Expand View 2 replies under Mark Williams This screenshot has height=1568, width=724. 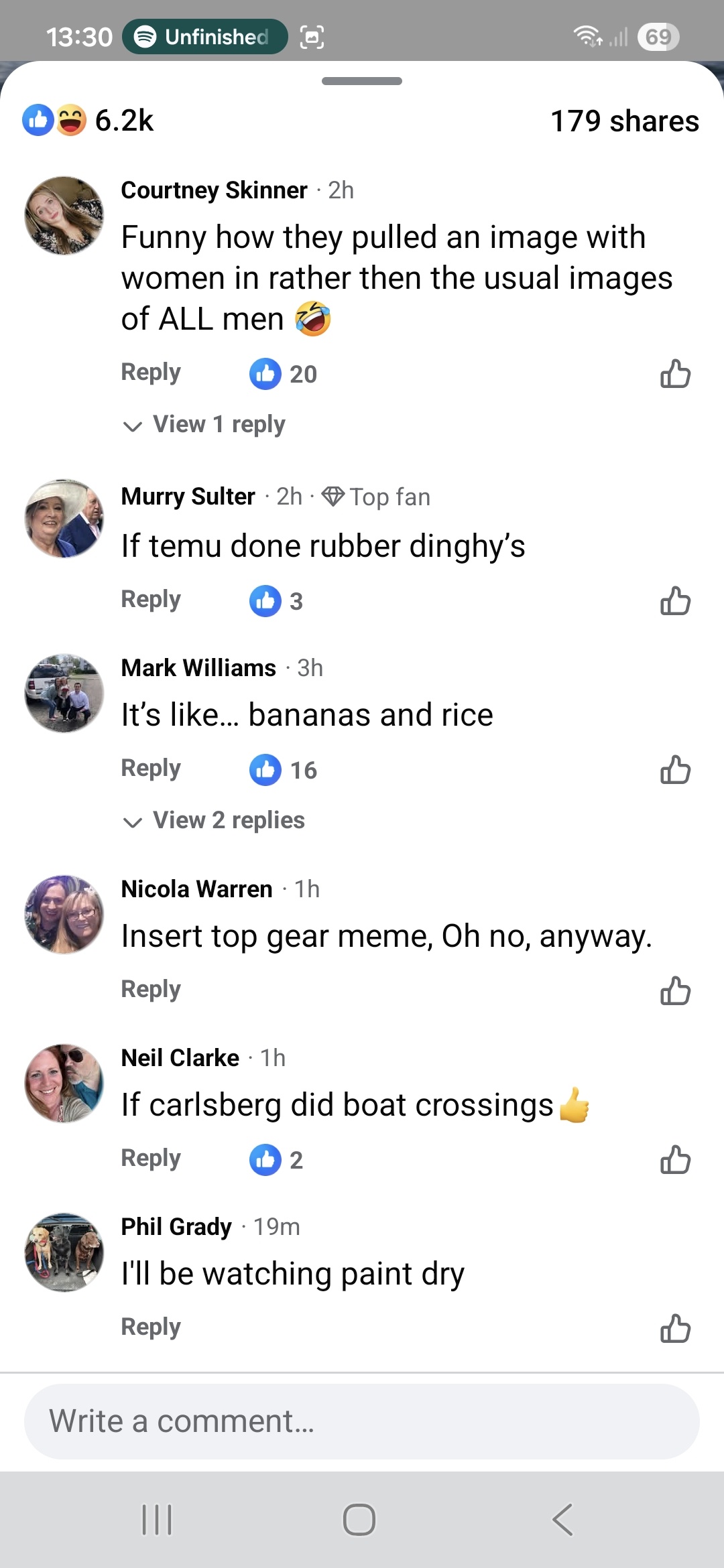coord(228,820)
